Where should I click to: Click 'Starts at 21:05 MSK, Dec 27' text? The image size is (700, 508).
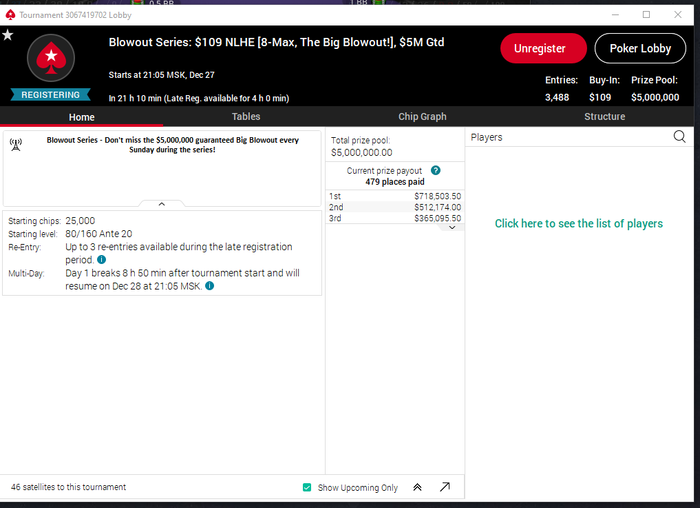pos(162,75)
